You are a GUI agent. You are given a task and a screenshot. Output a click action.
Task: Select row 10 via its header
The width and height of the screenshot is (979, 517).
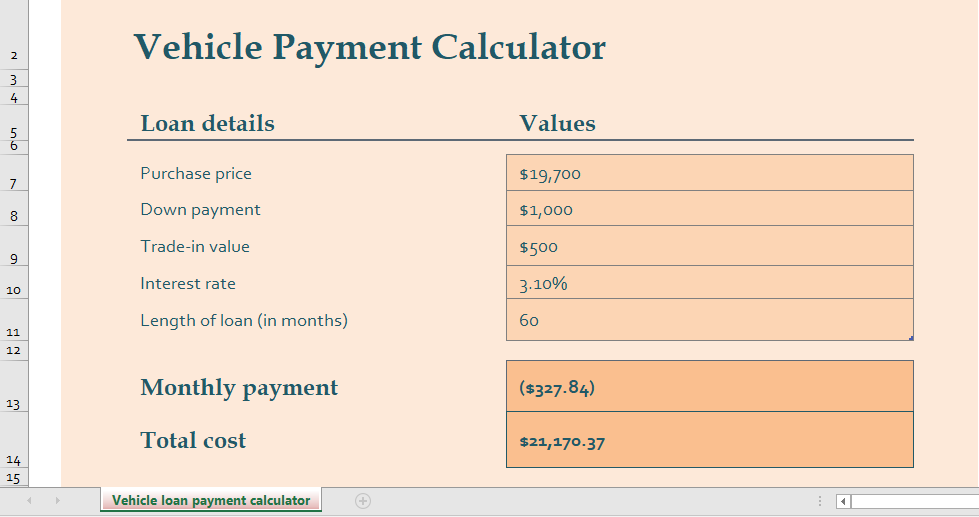tap(14, 283)
